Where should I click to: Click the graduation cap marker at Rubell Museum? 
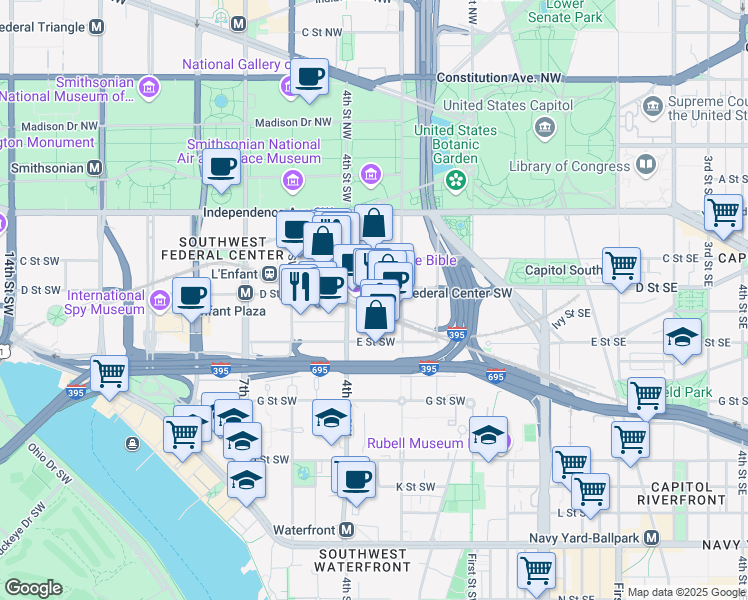point(488,436)
